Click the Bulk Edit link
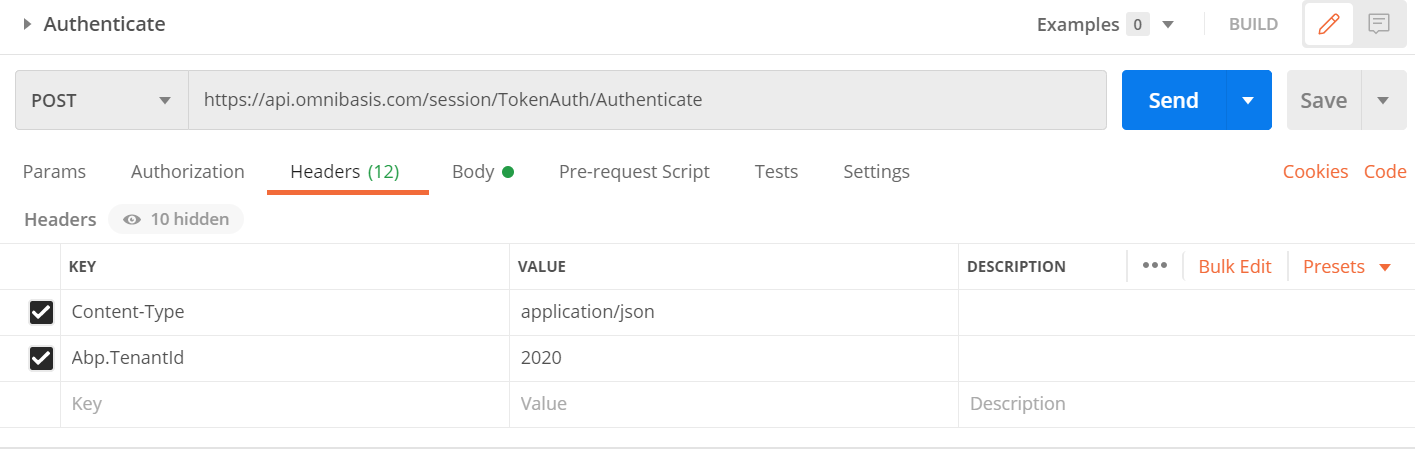This screenshot has width=1415, height=462. 1234,266
